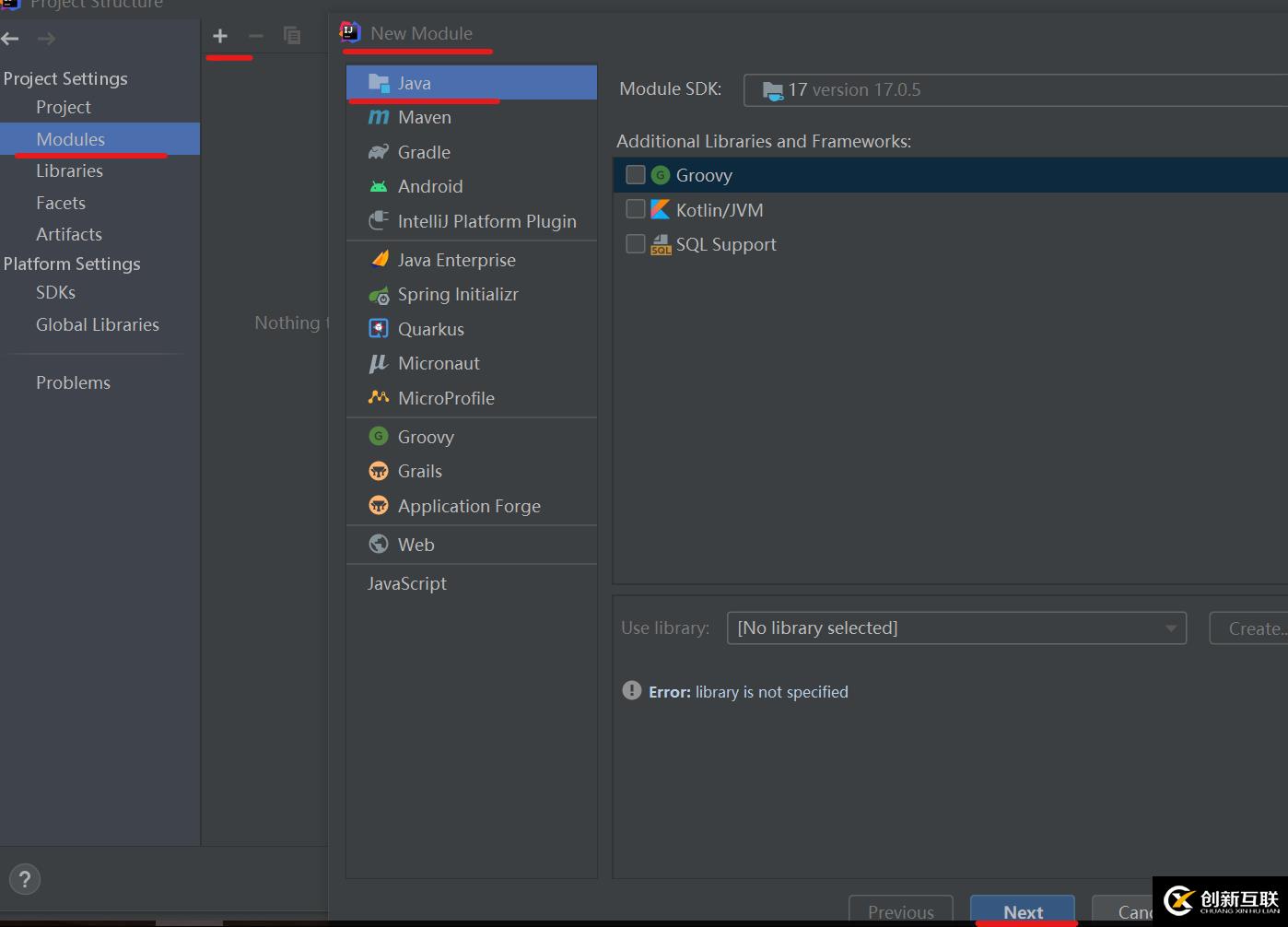The image size is (1288, 927).
Task: Select Micronaut label
Action: (x=439, y=363)
